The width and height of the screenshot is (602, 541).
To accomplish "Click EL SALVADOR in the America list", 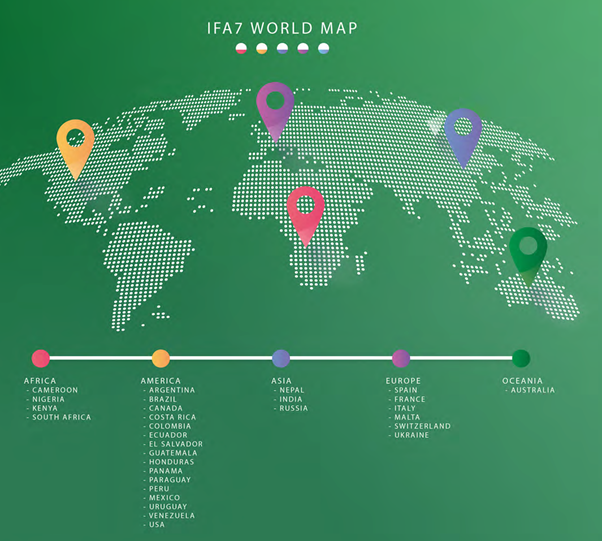I will (176, 444).
